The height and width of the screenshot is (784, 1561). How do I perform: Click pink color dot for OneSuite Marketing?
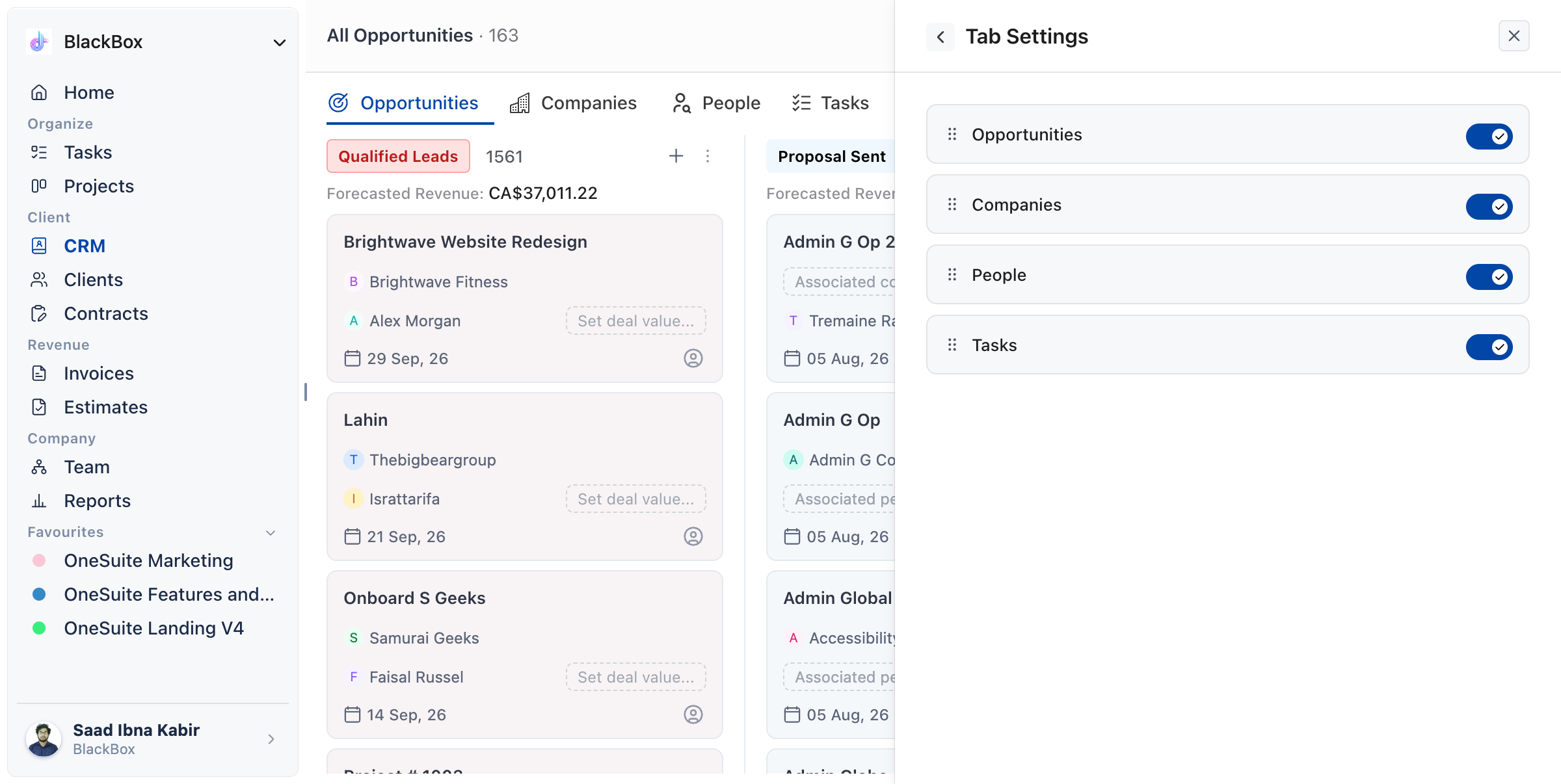click(39, 560)
